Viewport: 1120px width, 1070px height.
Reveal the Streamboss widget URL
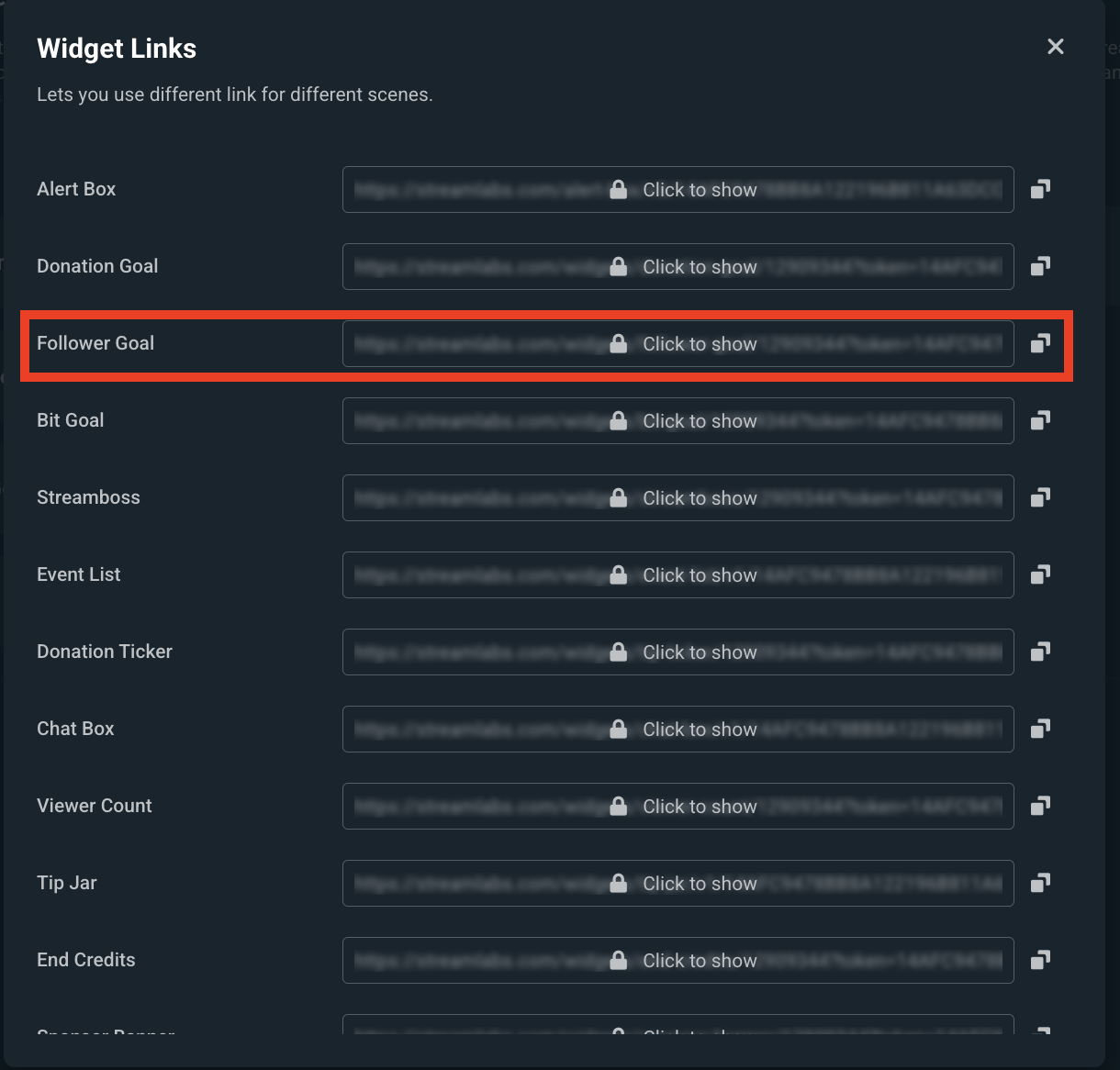699,497
